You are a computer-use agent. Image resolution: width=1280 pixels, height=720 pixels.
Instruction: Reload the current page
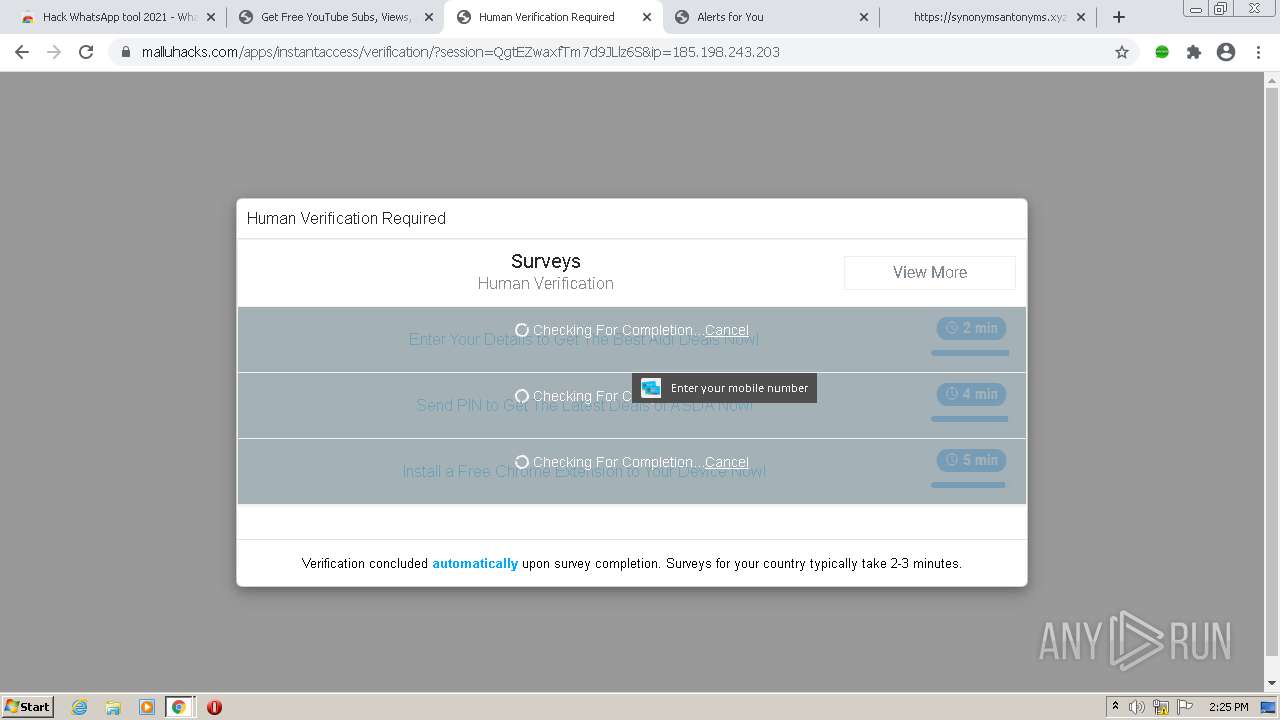point(86,52)
